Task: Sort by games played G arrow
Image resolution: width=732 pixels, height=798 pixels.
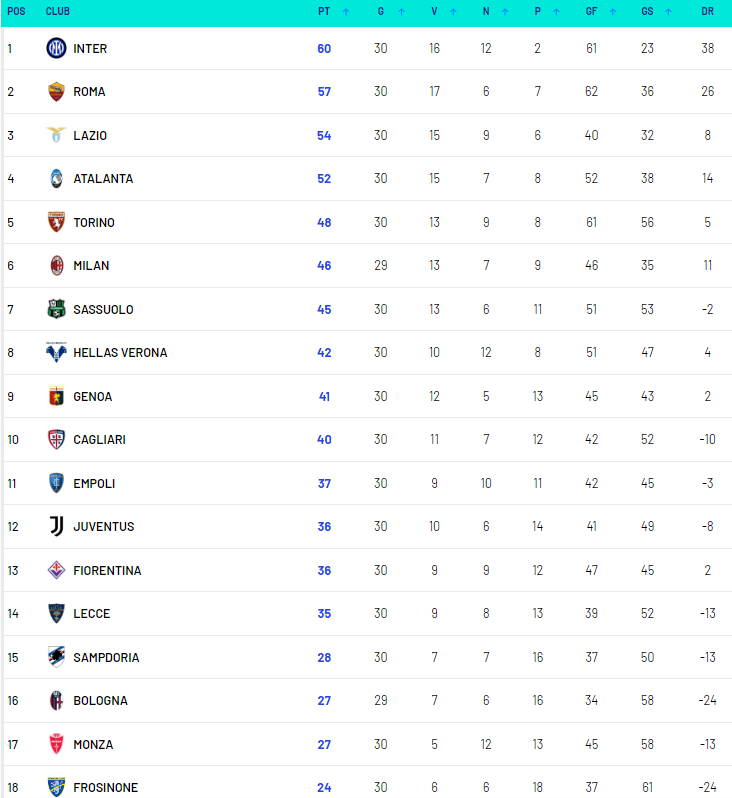Action: pos(401,12)
